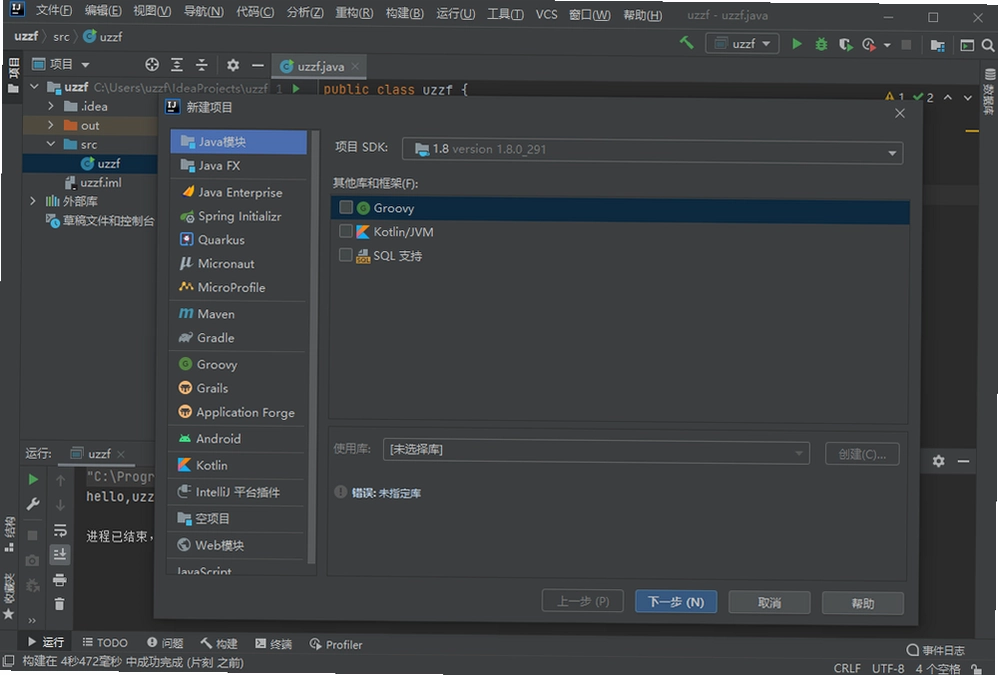Open Run panel gear settings on the right

point(938,461)
